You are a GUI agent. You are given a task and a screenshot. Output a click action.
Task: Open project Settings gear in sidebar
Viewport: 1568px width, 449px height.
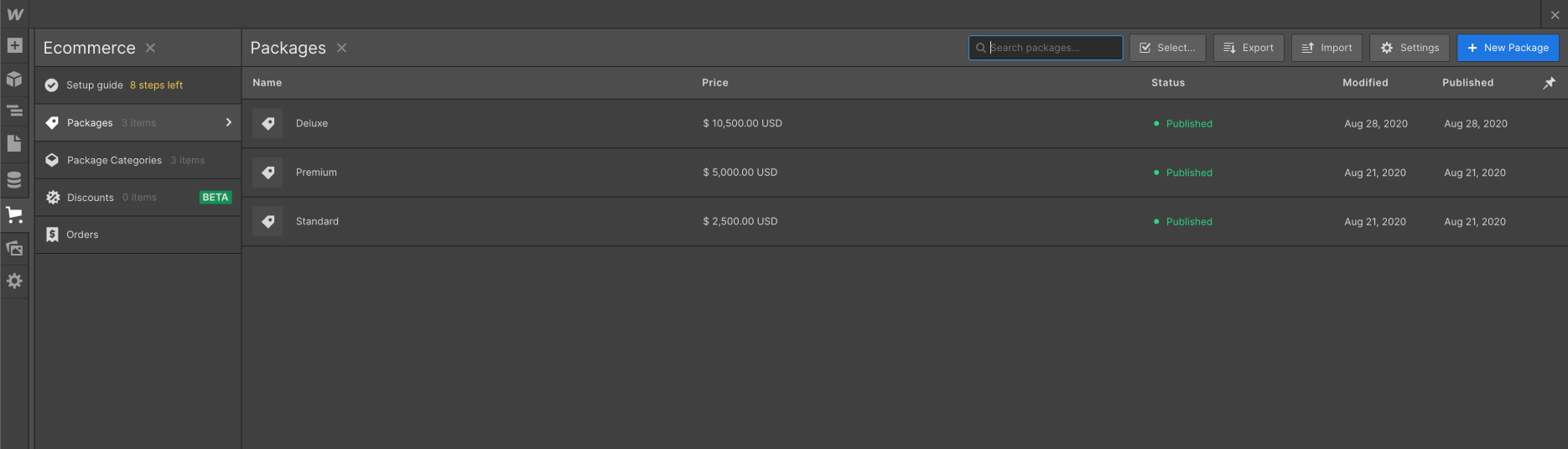pyautogui.click(x=14, y=281)
